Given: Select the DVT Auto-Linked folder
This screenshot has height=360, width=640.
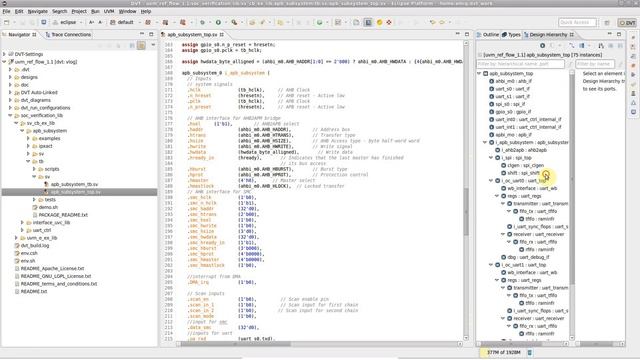Looking at the screenshot, I should pyautogui.click(x=39, y=93).
